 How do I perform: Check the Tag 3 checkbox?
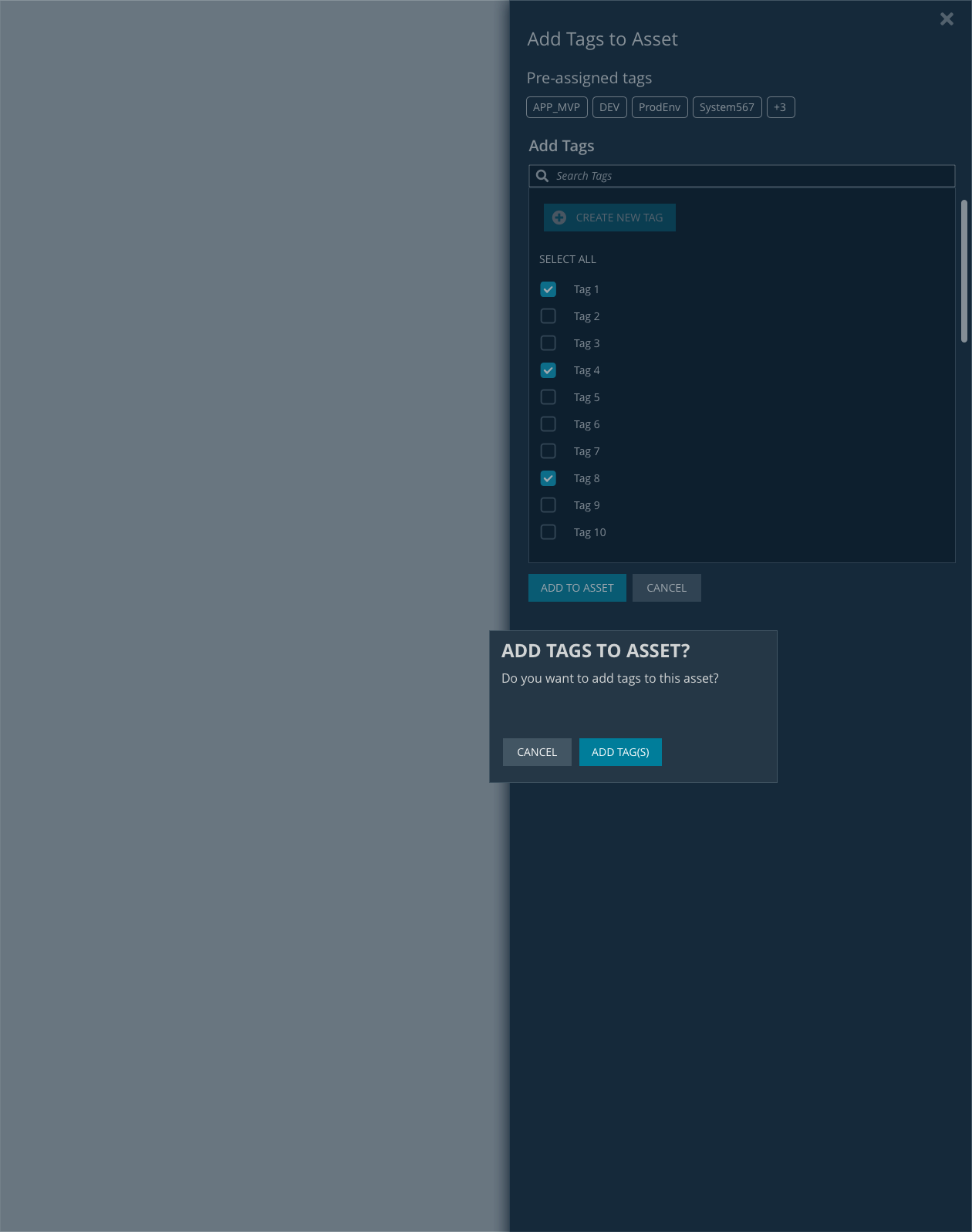548,343
